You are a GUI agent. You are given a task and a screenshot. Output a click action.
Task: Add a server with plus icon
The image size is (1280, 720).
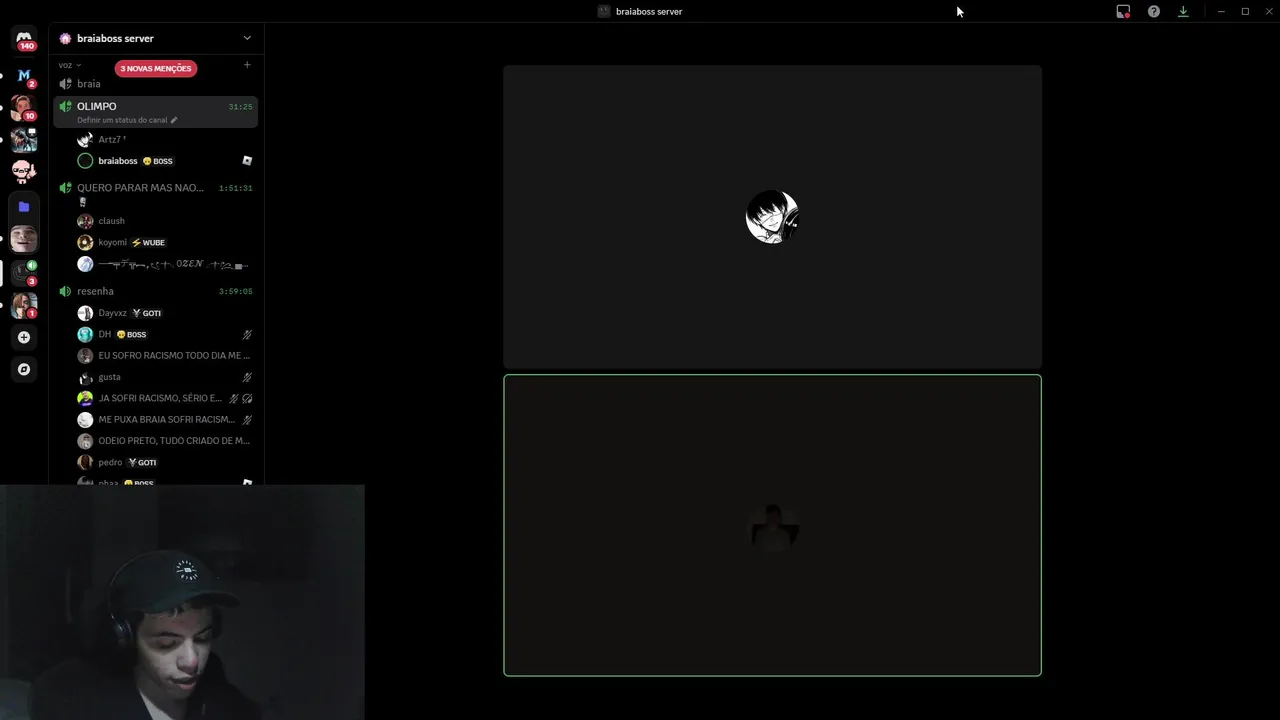coord(24,337)
